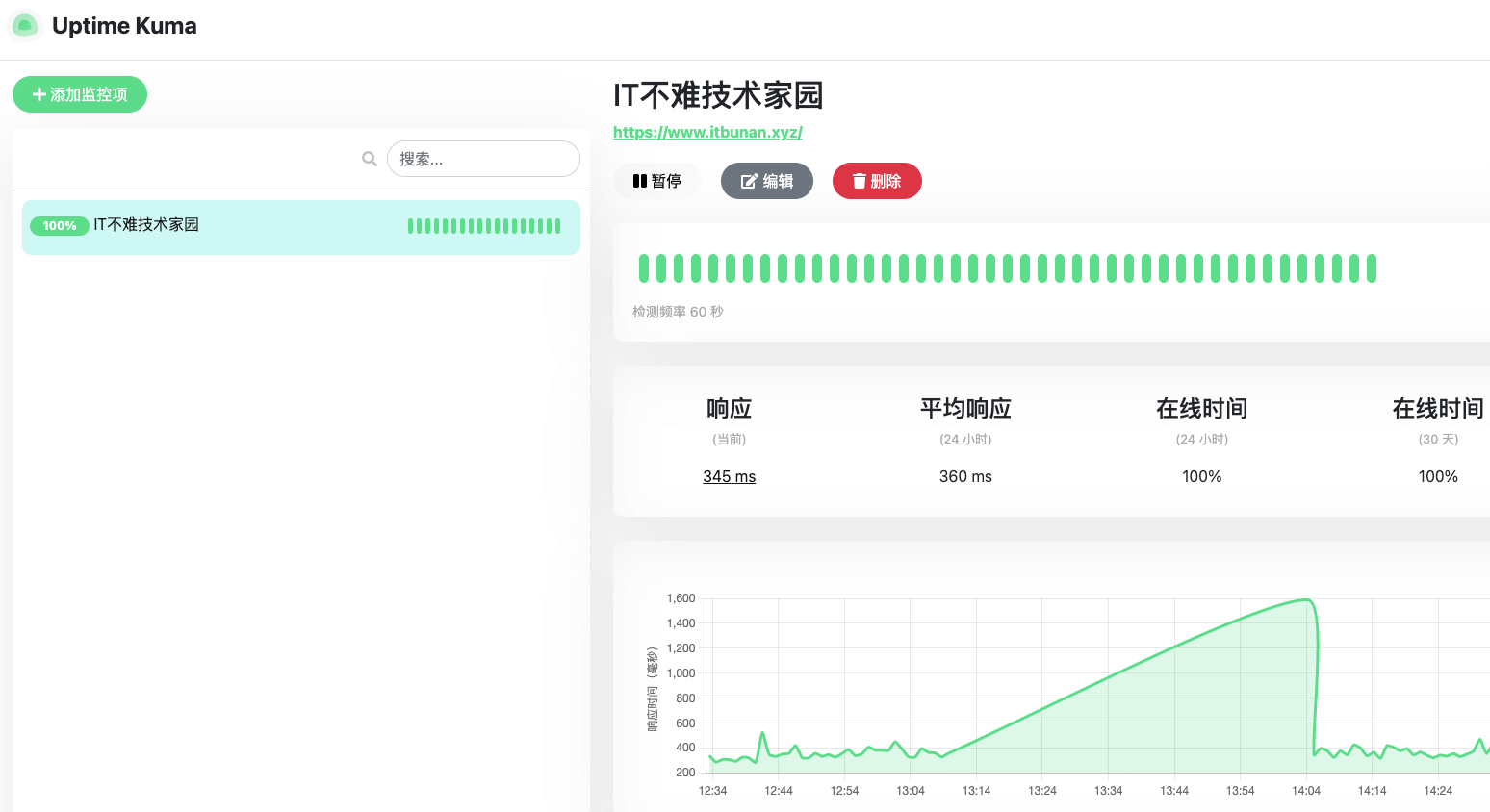Click the 13:04 label on chart axis
This screenshot has width=1490, height=812.
(x=911, y=791)
